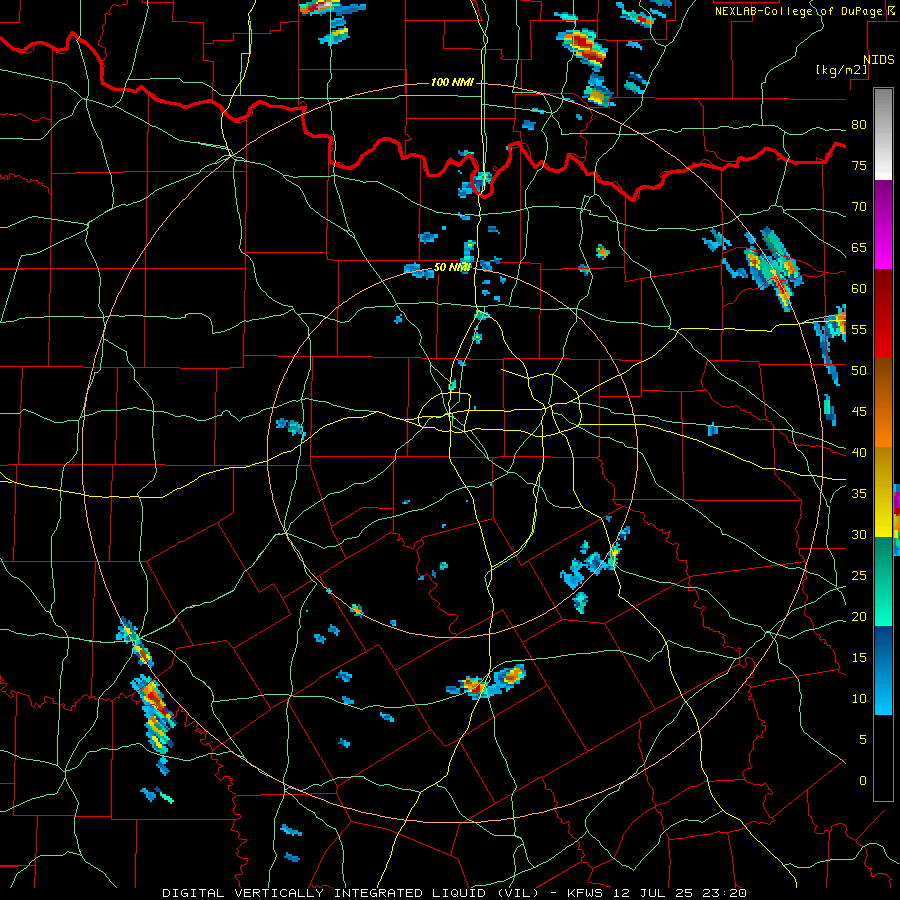This screenshot has height=900, width=900.
Task: Click the scale value 30
Action: pyautogui.click(x=859, y=534)
